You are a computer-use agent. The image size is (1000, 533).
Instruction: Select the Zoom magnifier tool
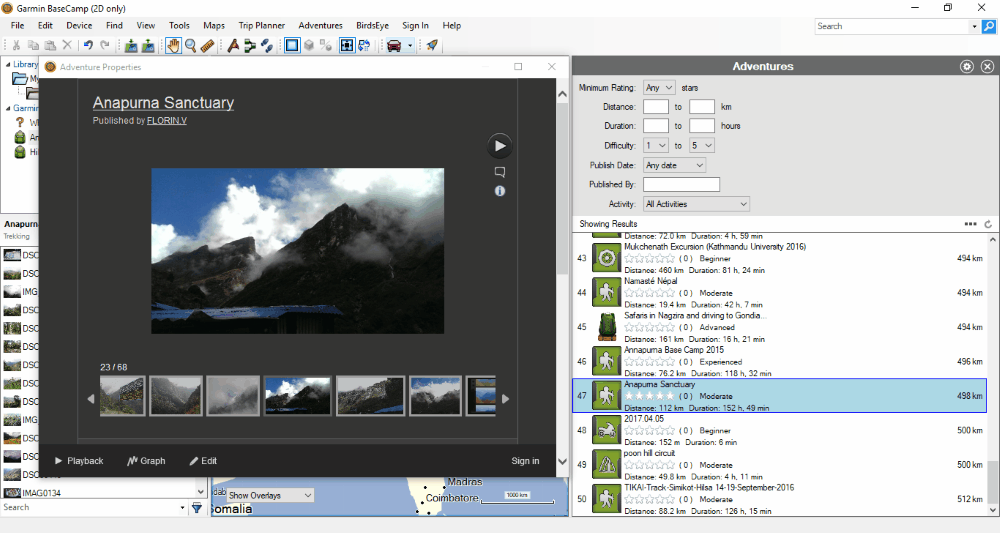pyautogui.click(x=190, y=45)
